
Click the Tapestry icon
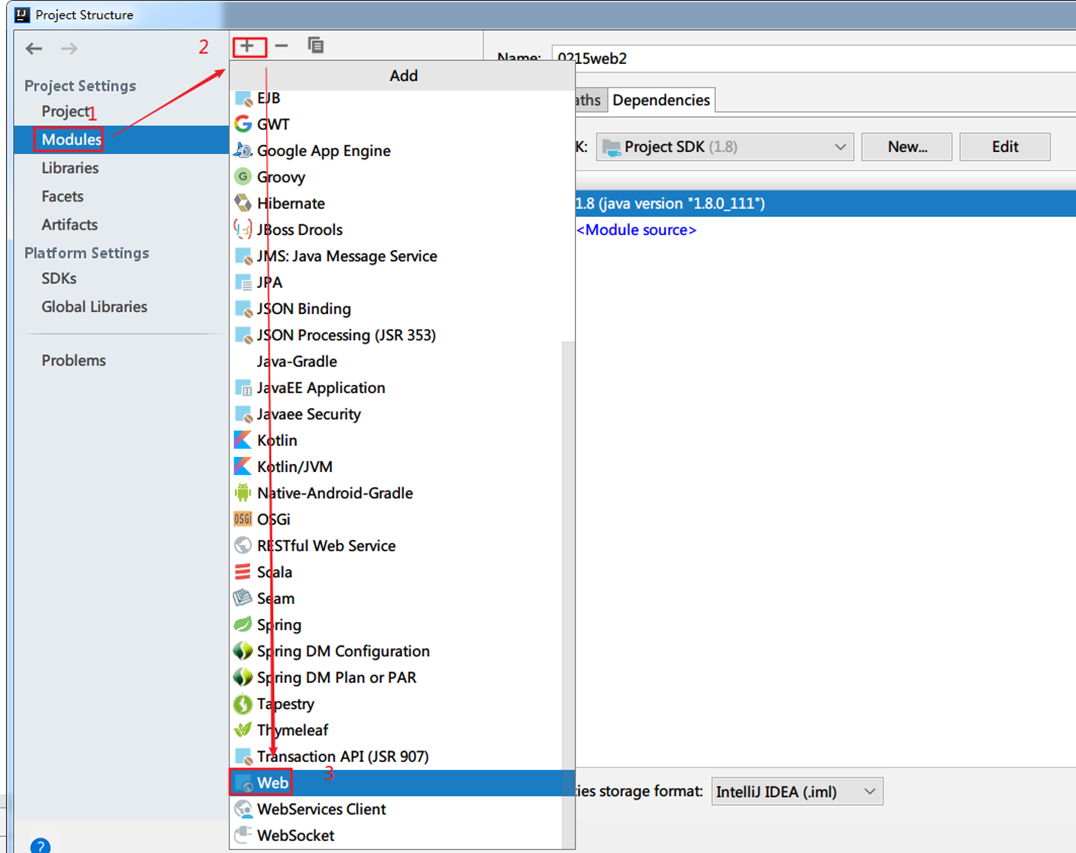[243, 703]
